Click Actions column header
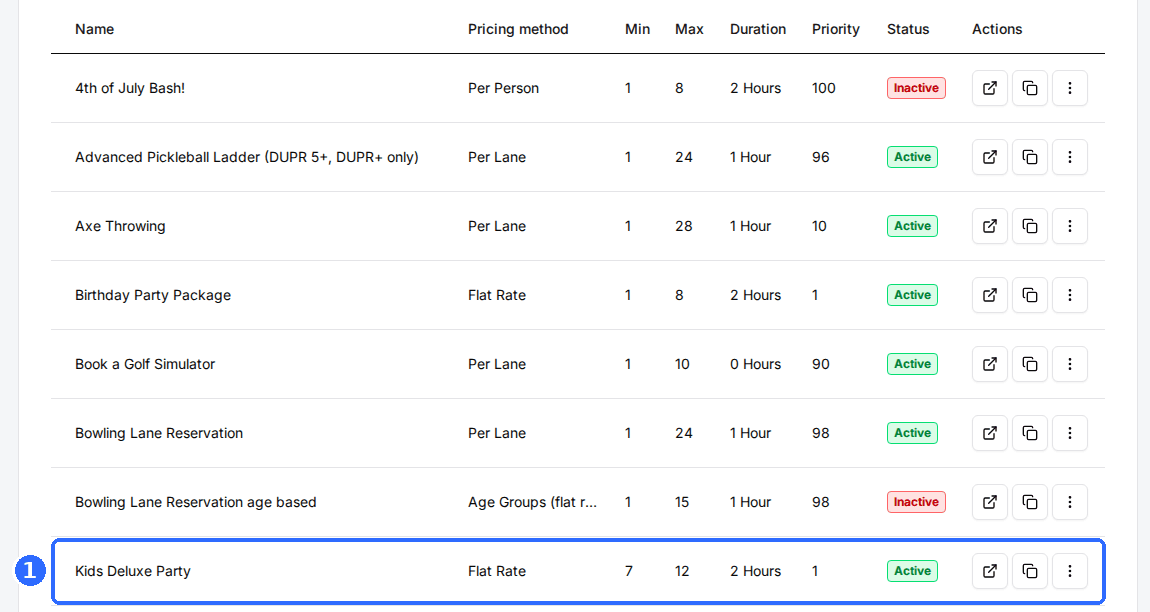The width and height of the screenshot is (1150, 612). pyautogui.click(x=997, y=29)
